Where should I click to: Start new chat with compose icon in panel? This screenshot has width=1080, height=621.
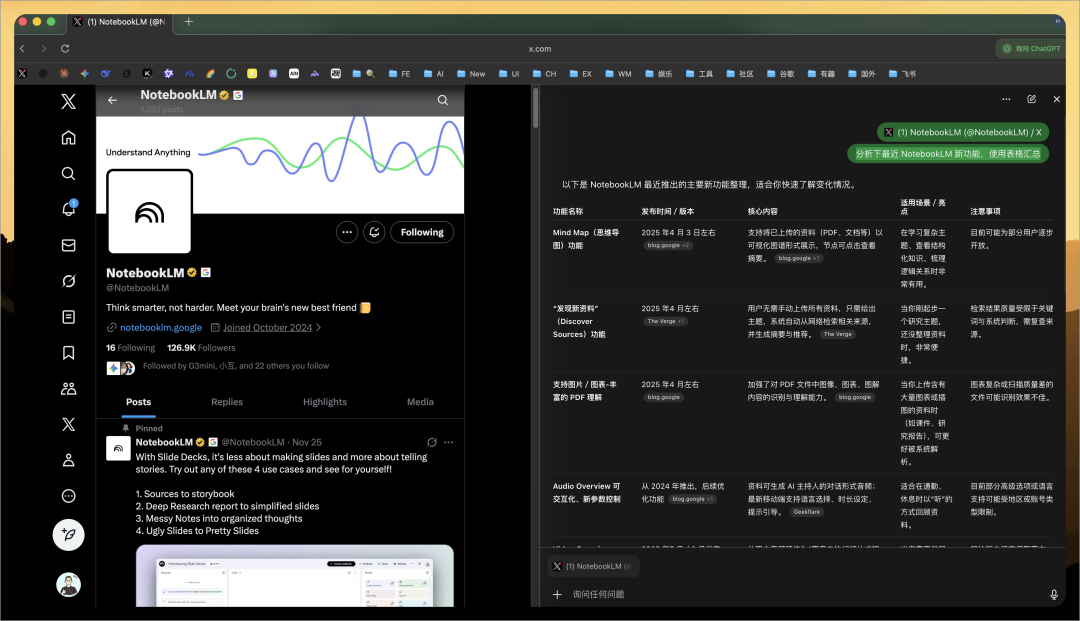click(x=1032, y=99)
